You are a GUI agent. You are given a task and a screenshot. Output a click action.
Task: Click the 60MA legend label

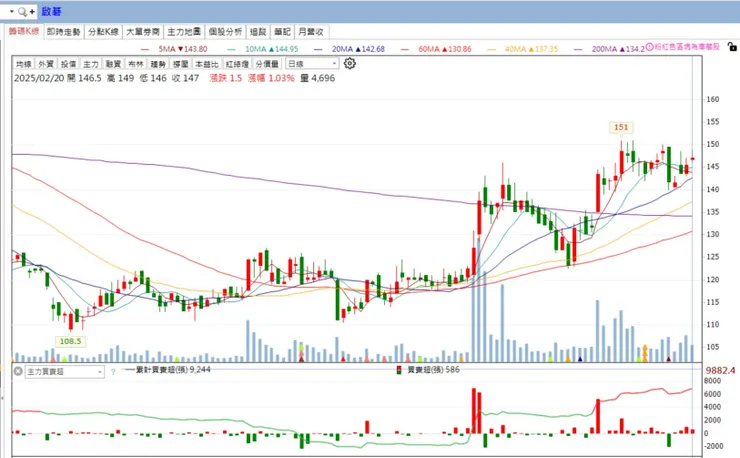tap(445, 49)
